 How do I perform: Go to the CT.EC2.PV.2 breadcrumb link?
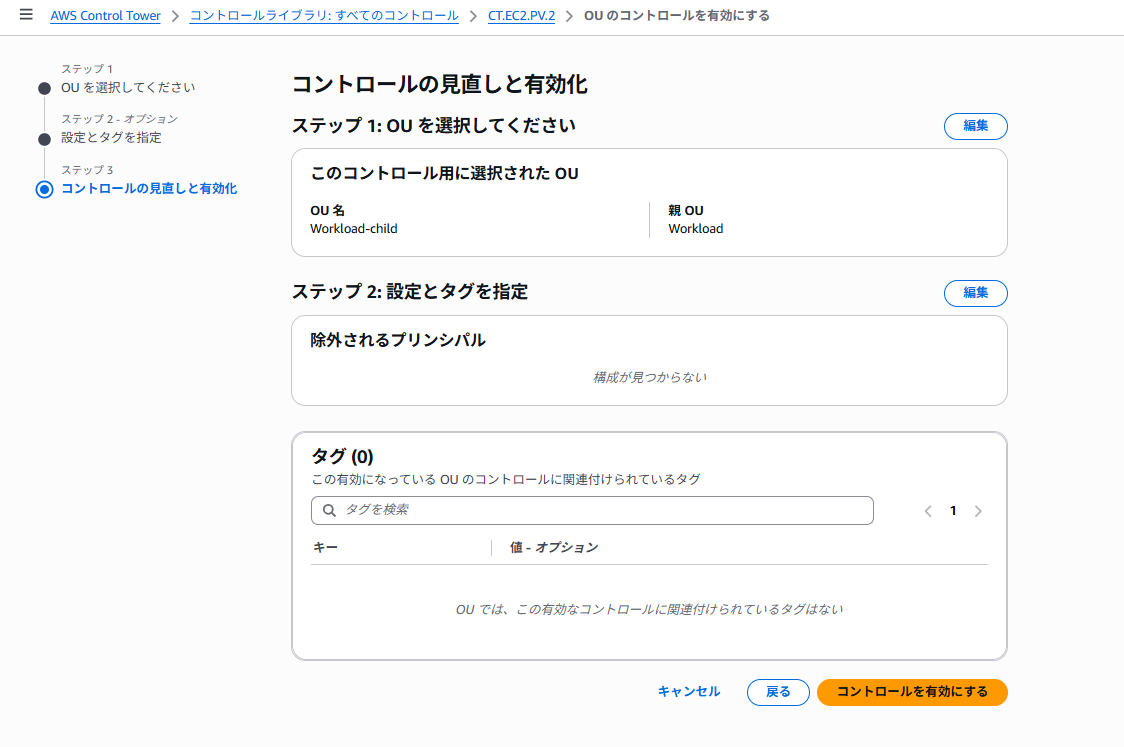click(522, 16)
